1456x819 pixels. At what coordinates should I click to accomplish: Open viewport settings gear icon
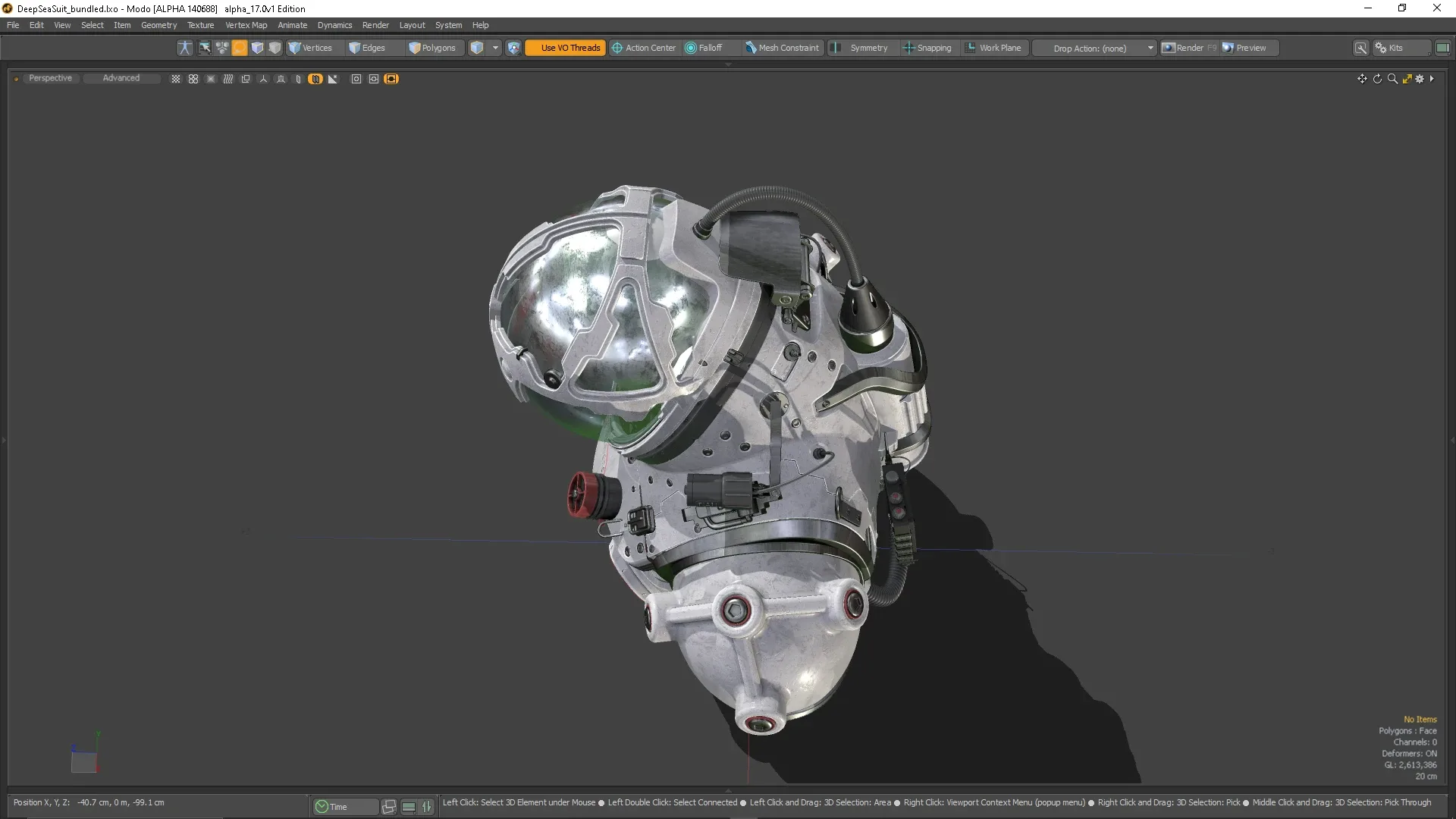click(x=1420, y=79)
